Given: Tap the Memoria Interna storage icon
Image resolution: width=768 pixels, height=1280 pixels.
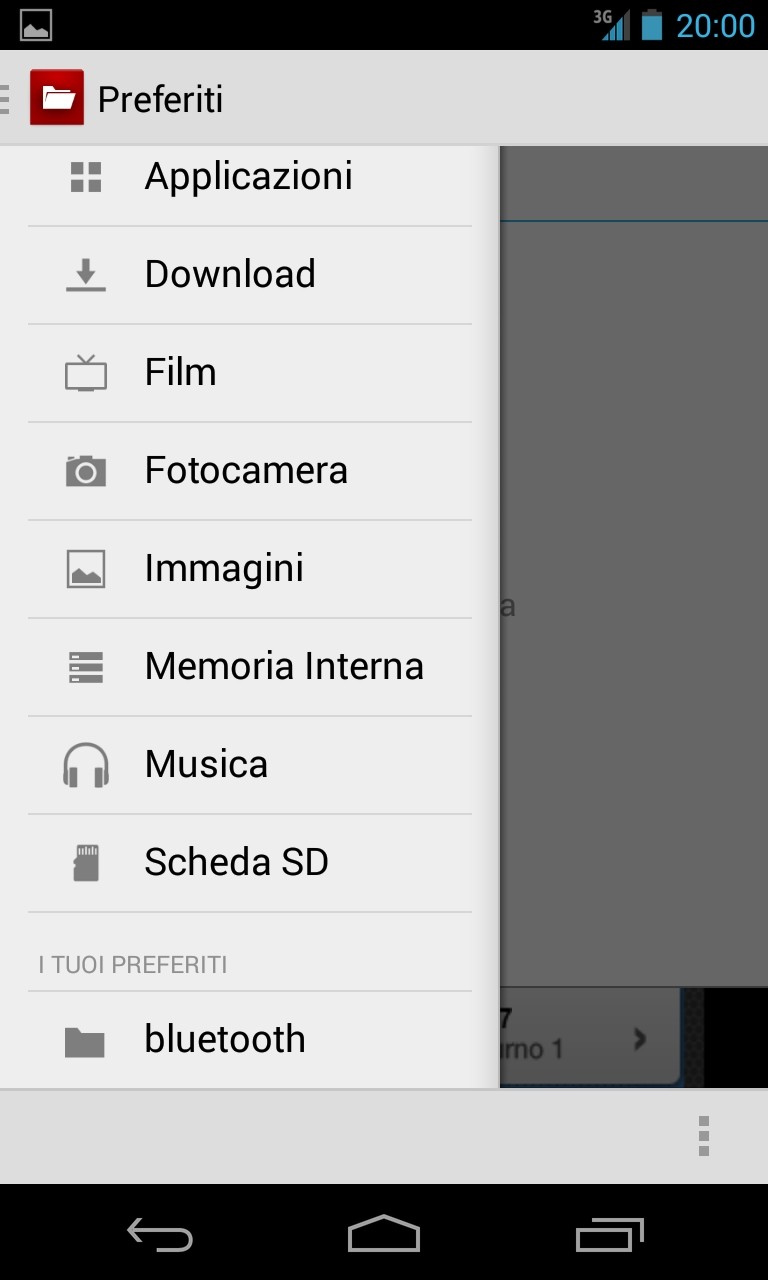Looking at the screenshot, I should click(x=86, y=667).
